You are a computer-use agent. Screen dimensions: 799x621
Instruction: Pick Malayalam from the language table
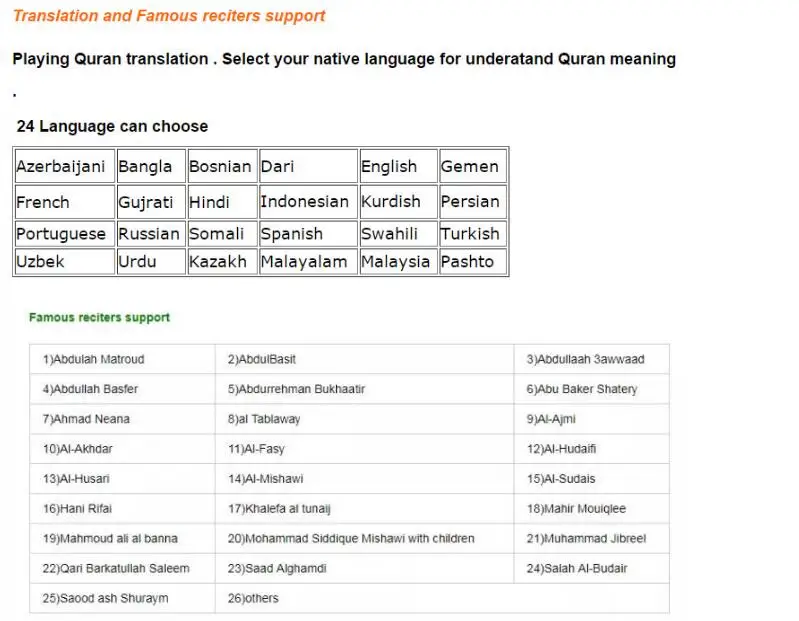click(308, 261)
